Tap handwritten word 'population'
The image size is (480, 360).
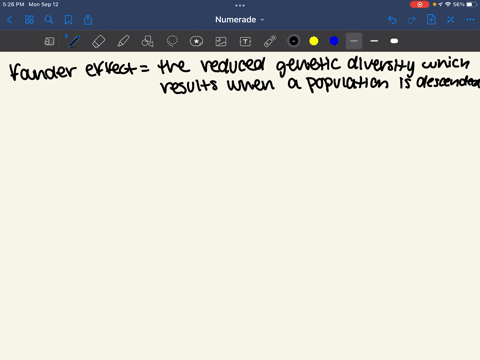click(347, 84)
